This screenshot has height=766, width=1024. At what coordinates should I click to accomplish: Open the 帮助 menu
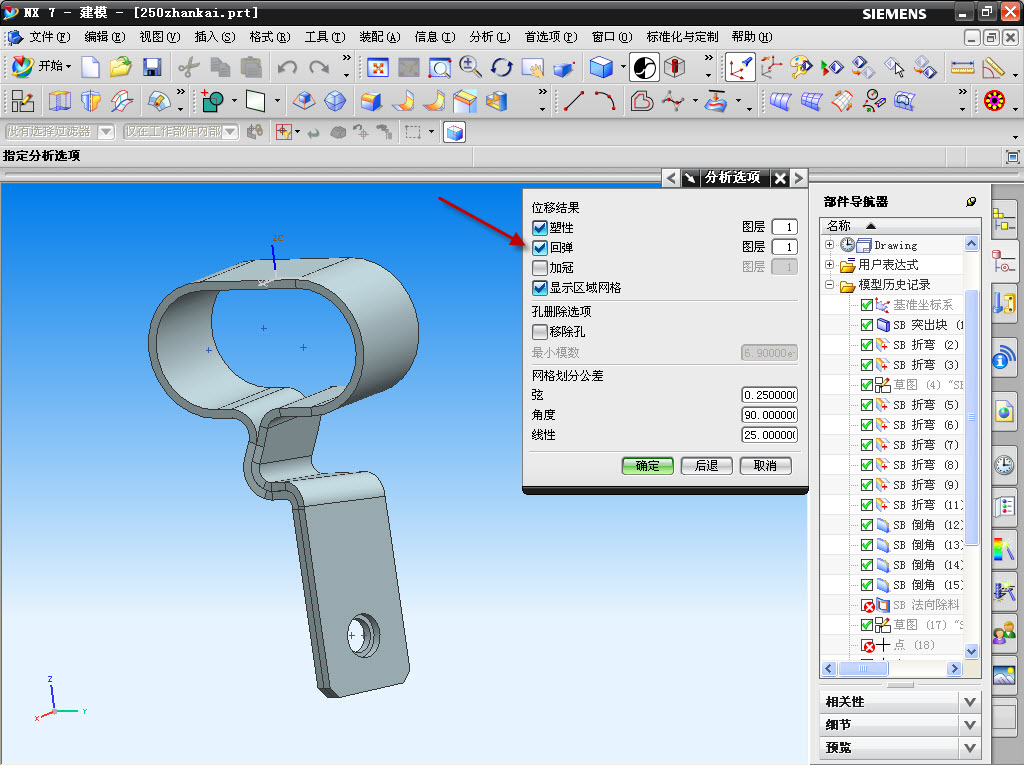tap(752, 37)
